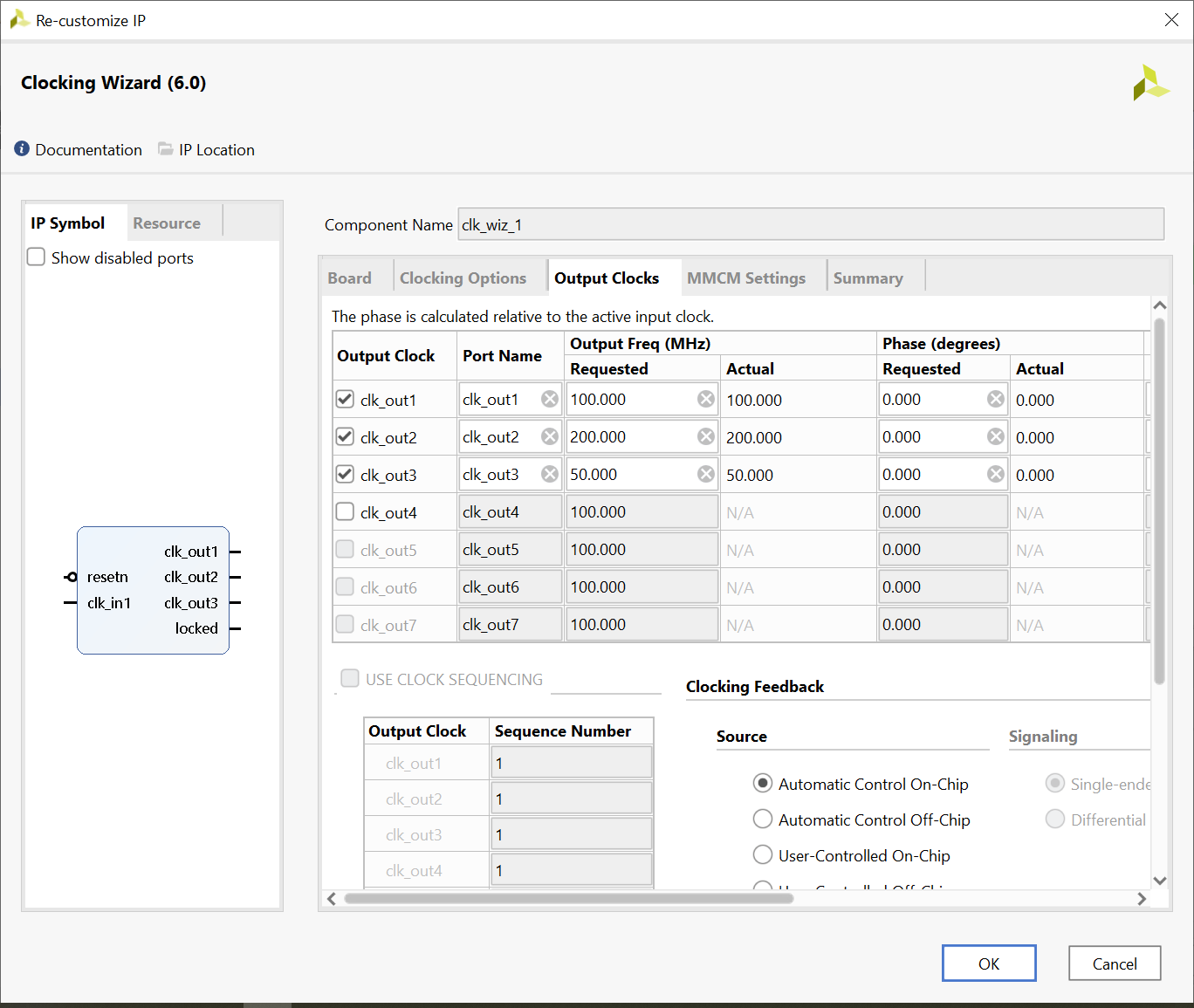Clear clk_out3 requested phase value
Screen dimensions: 1194x1008
[x=996, y=474]
